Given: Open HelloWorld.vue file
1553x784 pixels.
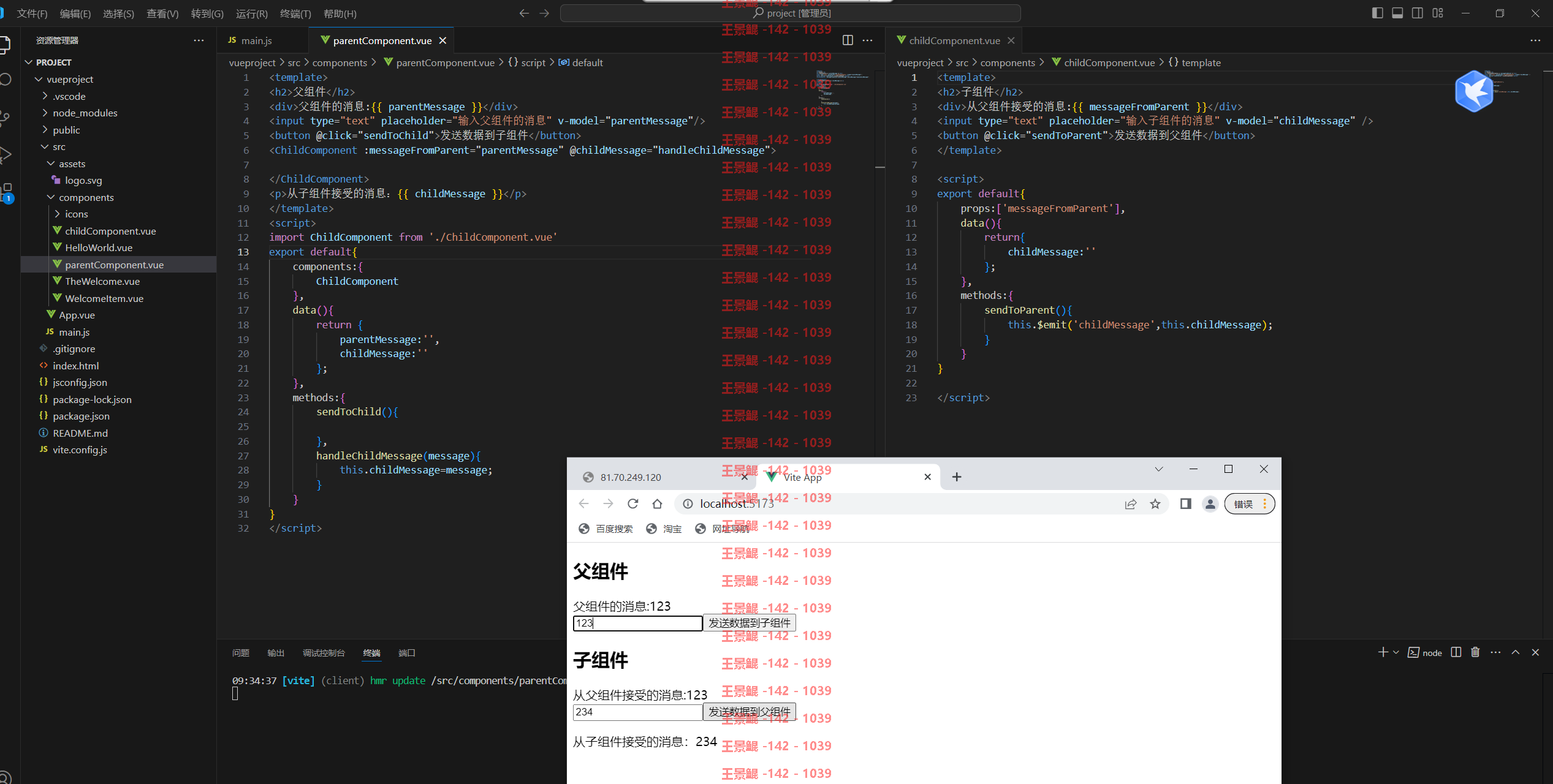Looking at the screenshot, I should click(99, 247).
